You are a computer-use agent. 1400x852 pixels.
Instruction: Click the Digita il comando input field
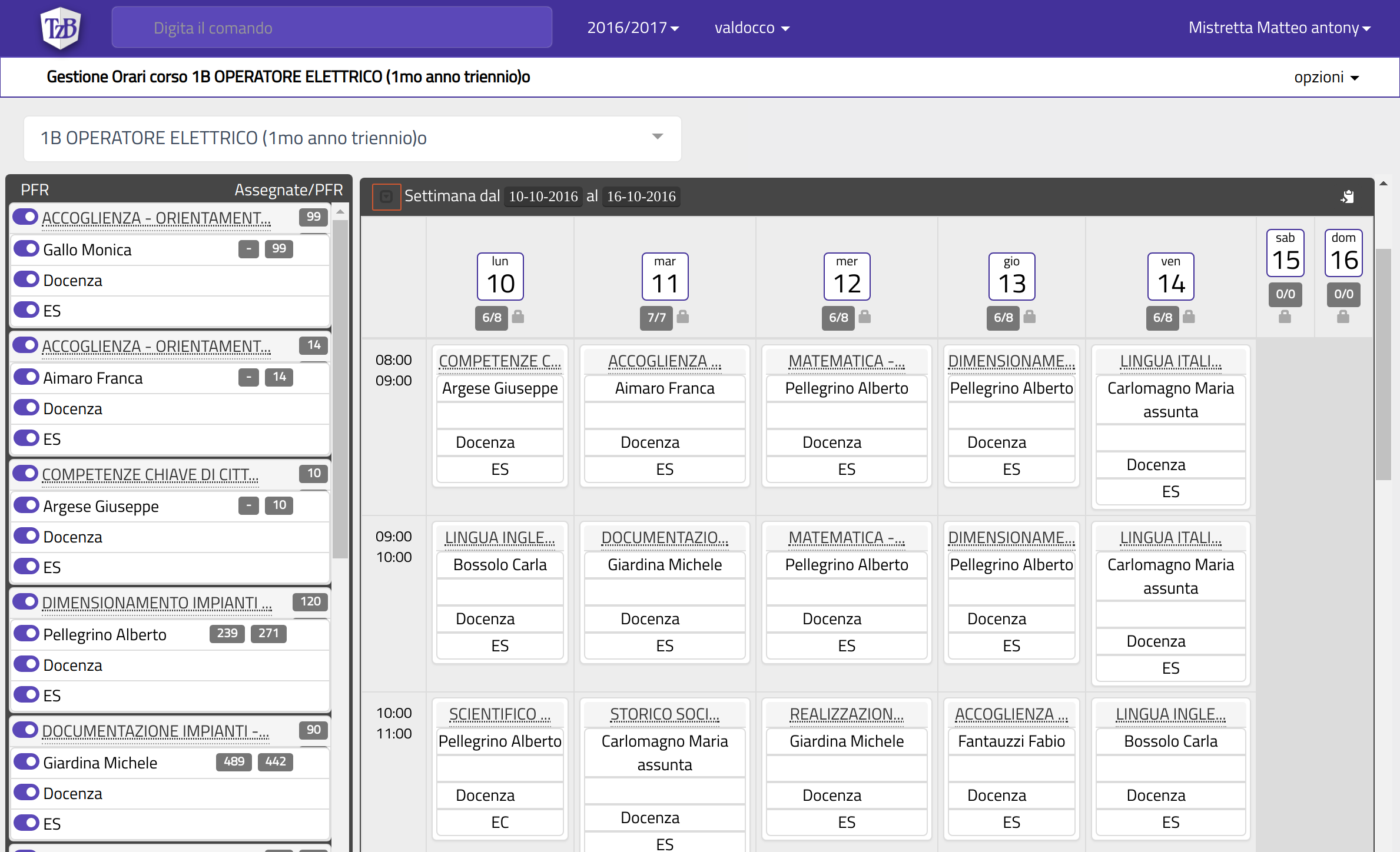coord(331,28)
